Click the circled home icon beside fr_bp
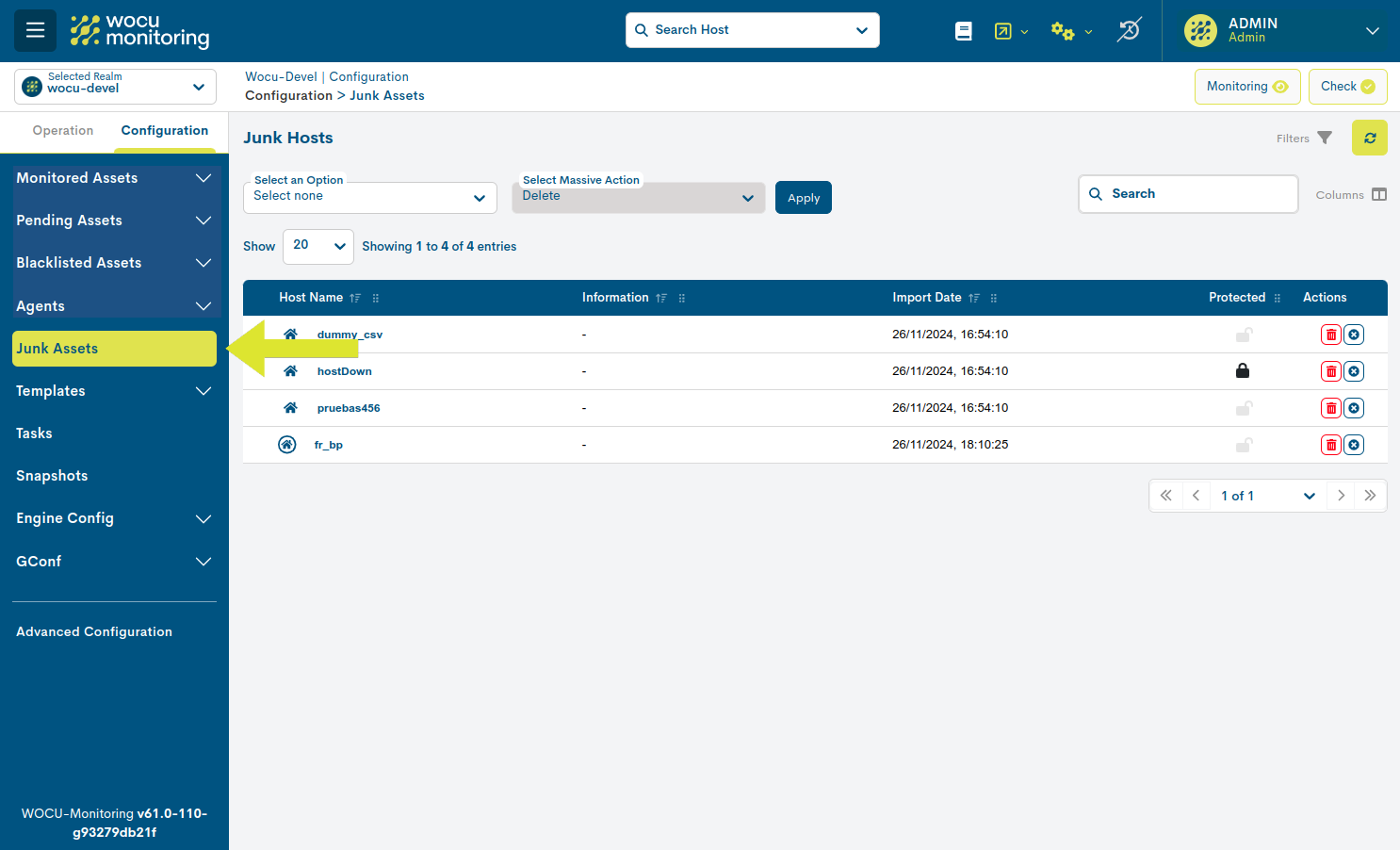 [x=287, y=445]
